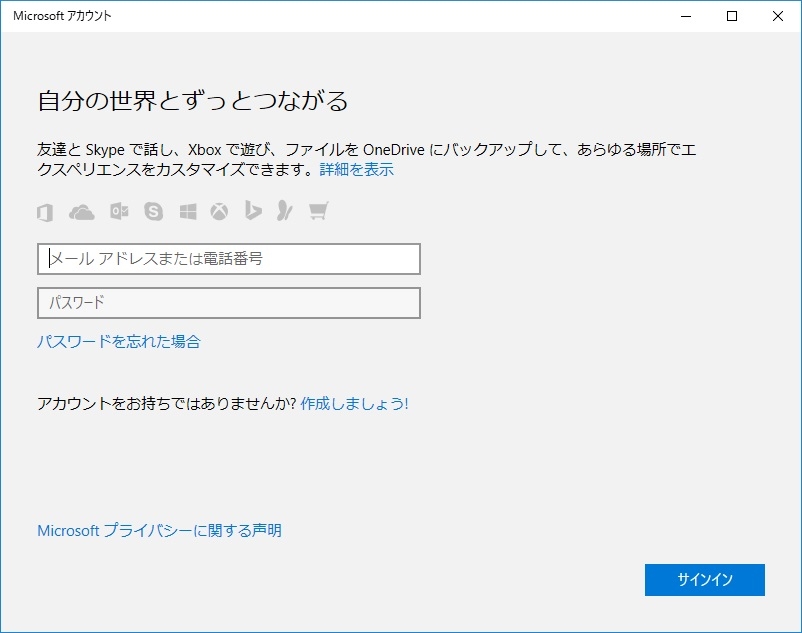Click the Skype icon

coord(153,211)
